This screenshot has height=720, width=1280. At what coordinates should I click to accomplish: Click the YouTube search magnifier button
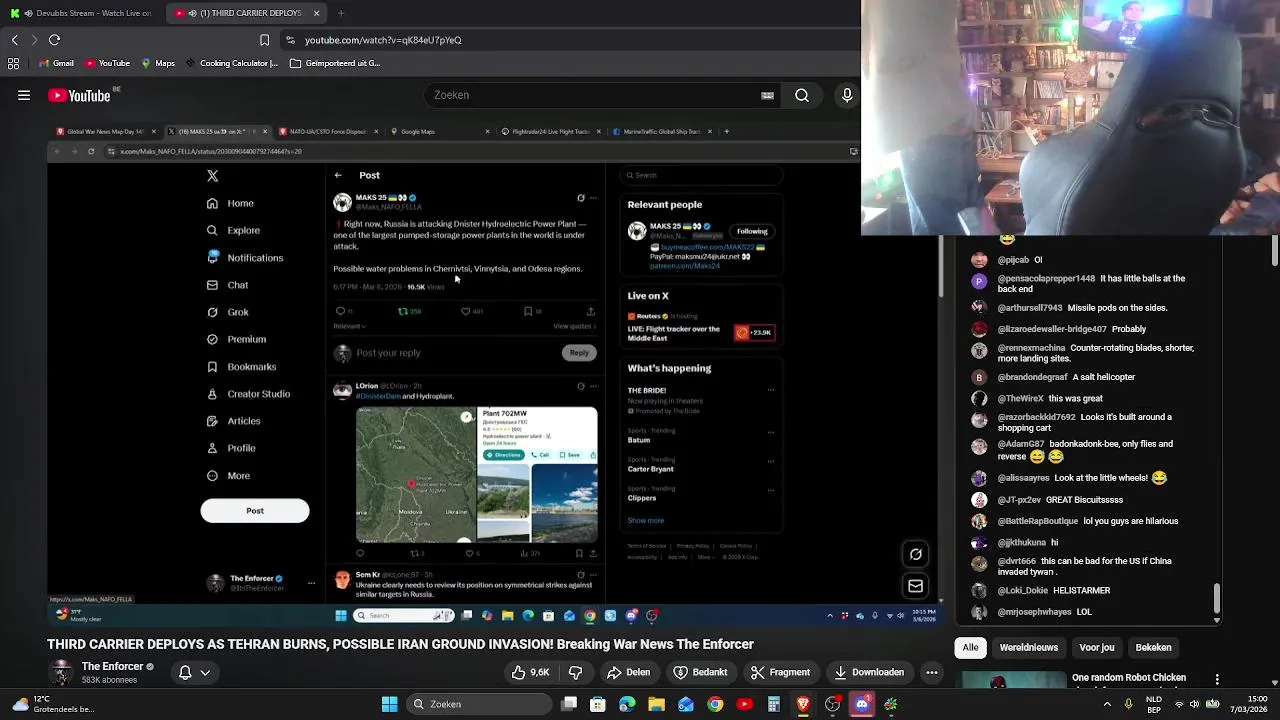pos(802,95)
